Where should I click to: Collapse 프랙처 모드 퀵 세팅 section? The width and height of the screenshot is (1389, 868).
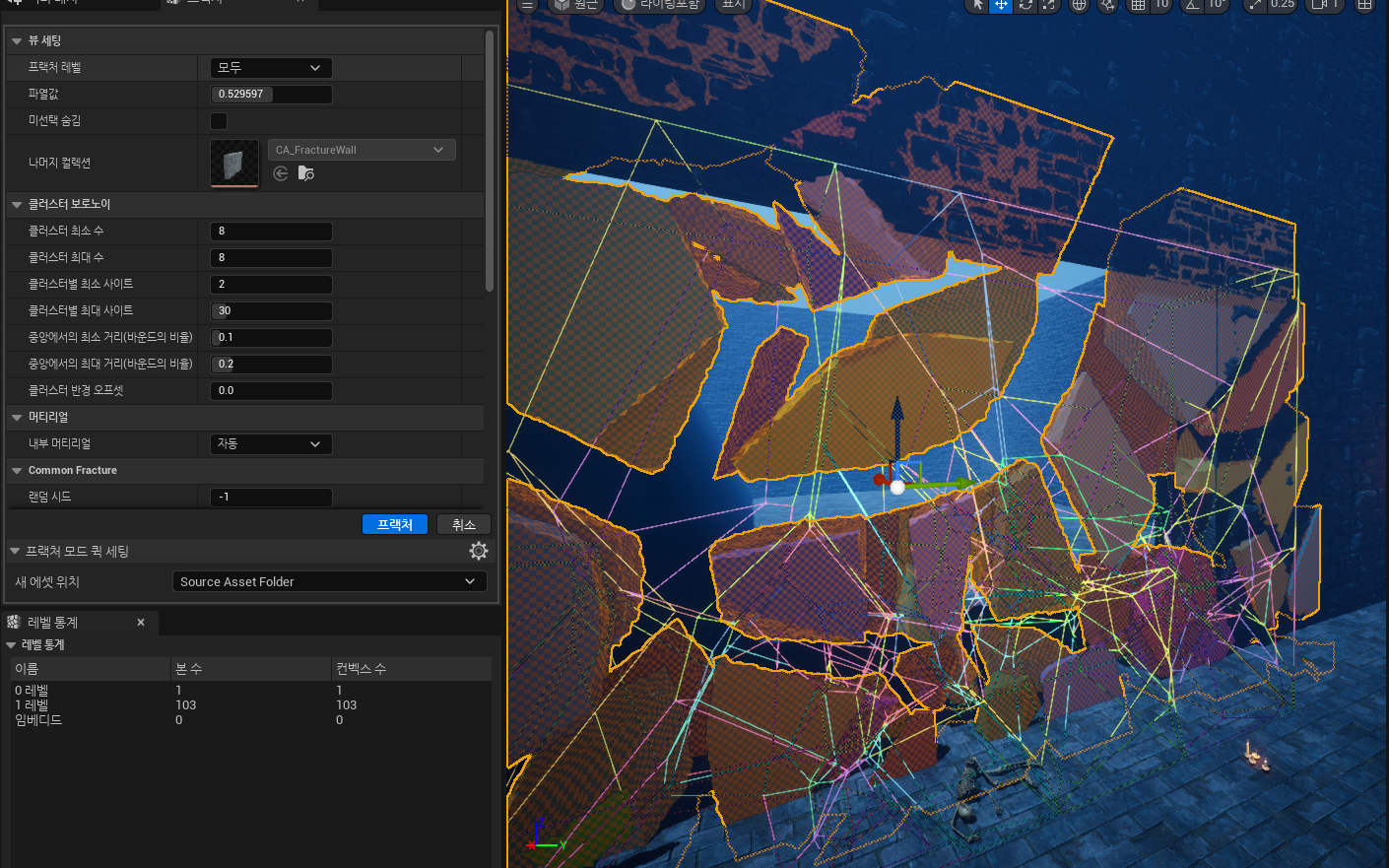point(15,552)
